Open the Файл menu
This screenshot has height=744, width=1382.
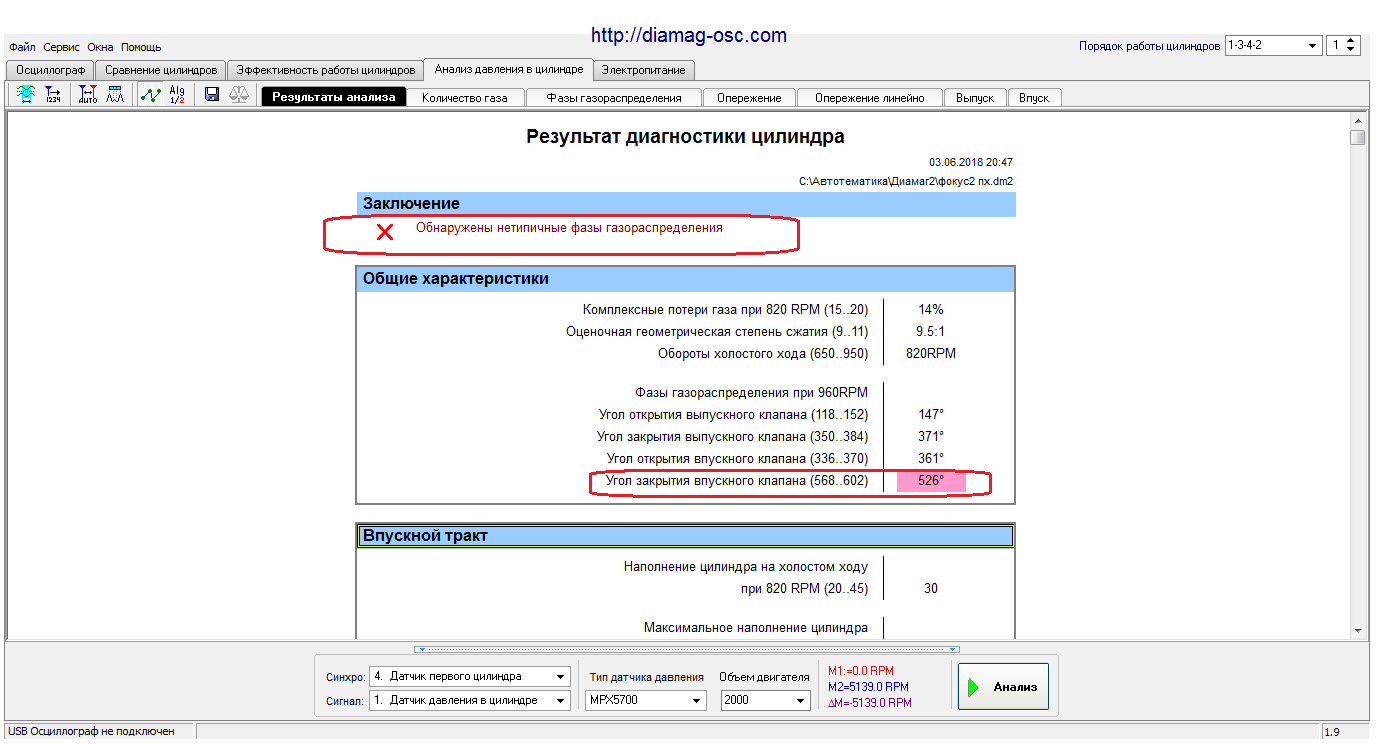click(22, 47)
